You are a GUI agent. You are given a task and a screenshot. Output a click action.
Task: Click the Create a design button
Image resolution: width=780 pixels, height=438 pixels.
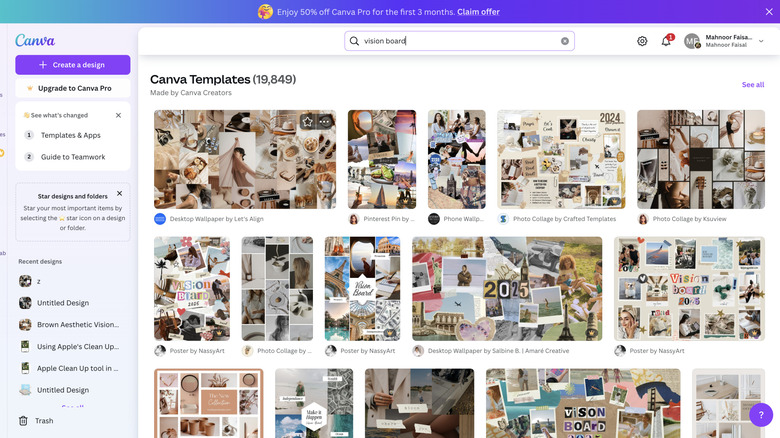tap(73, 65)
